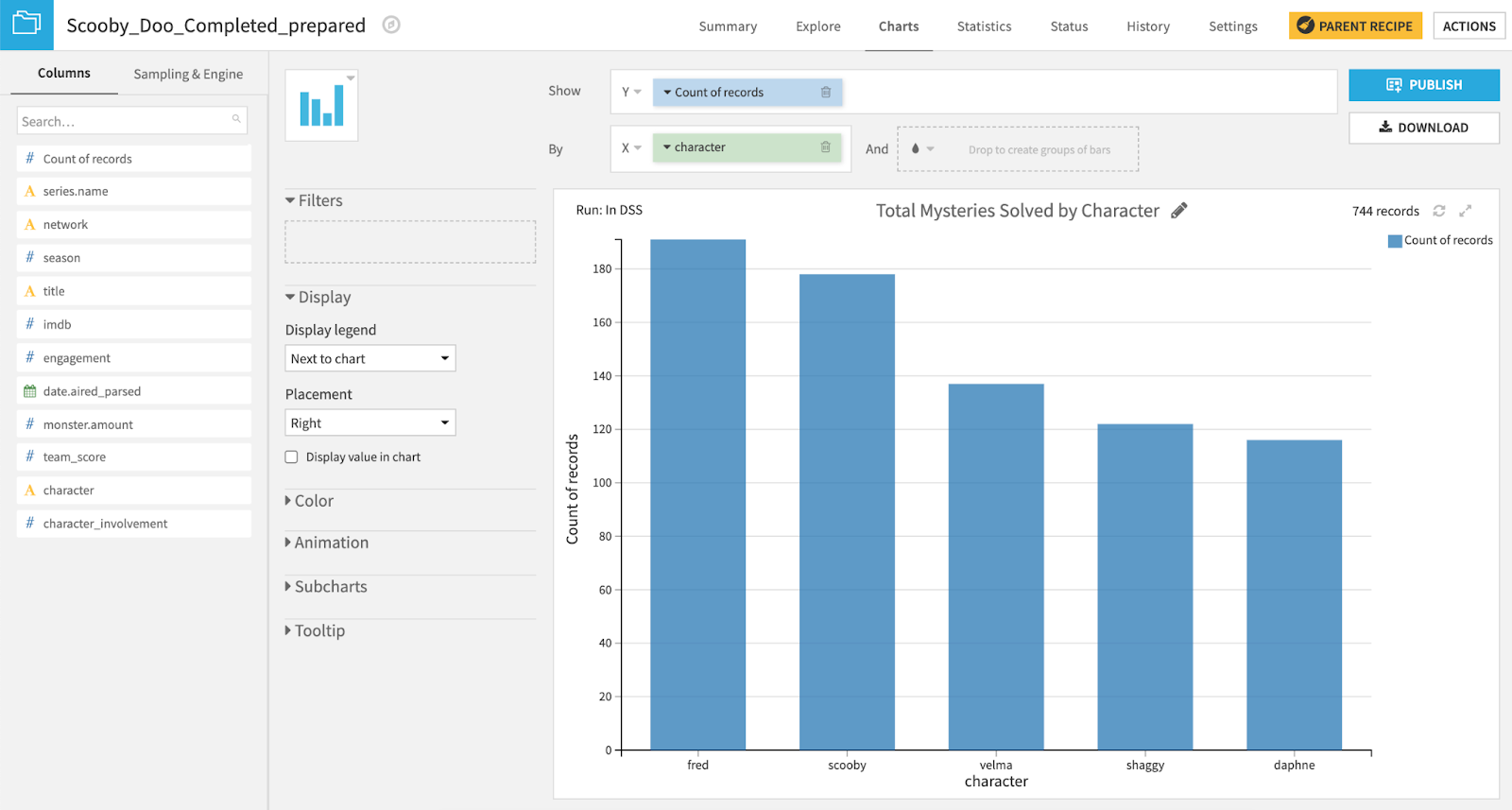Open the Sampling & Engine tab
Screen dimensions: 1512x810
(x=188, y=74)
